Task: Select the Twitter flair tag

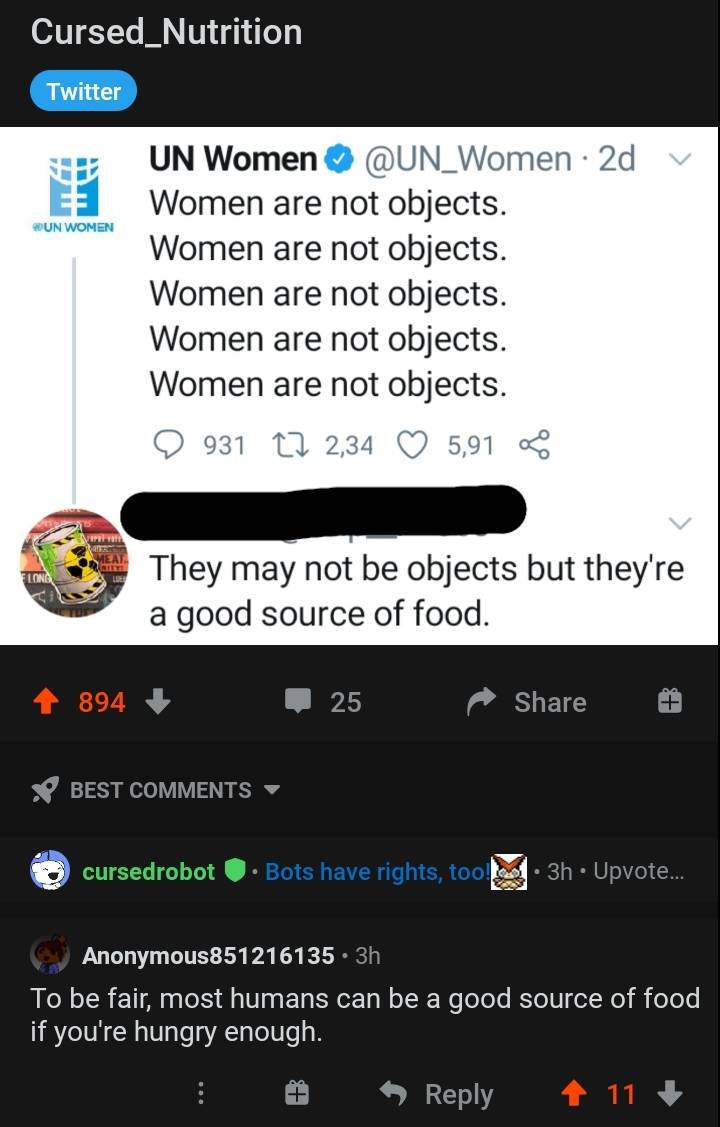Action: coord(83,91)
